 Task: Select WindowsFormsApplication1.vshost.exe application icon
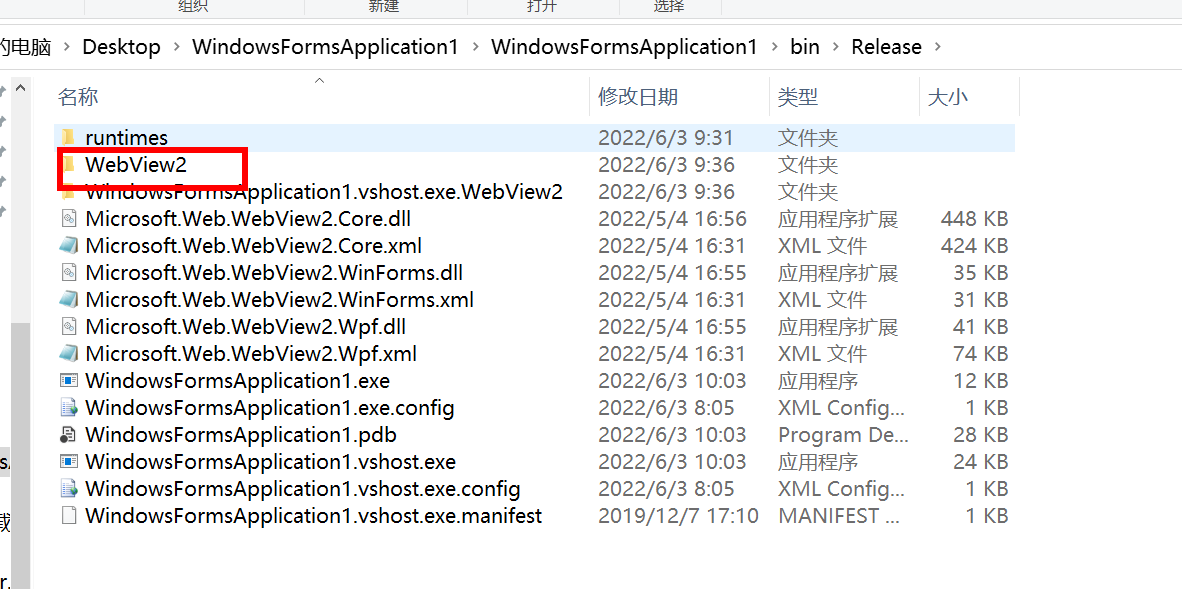click(x=69, y=462)
